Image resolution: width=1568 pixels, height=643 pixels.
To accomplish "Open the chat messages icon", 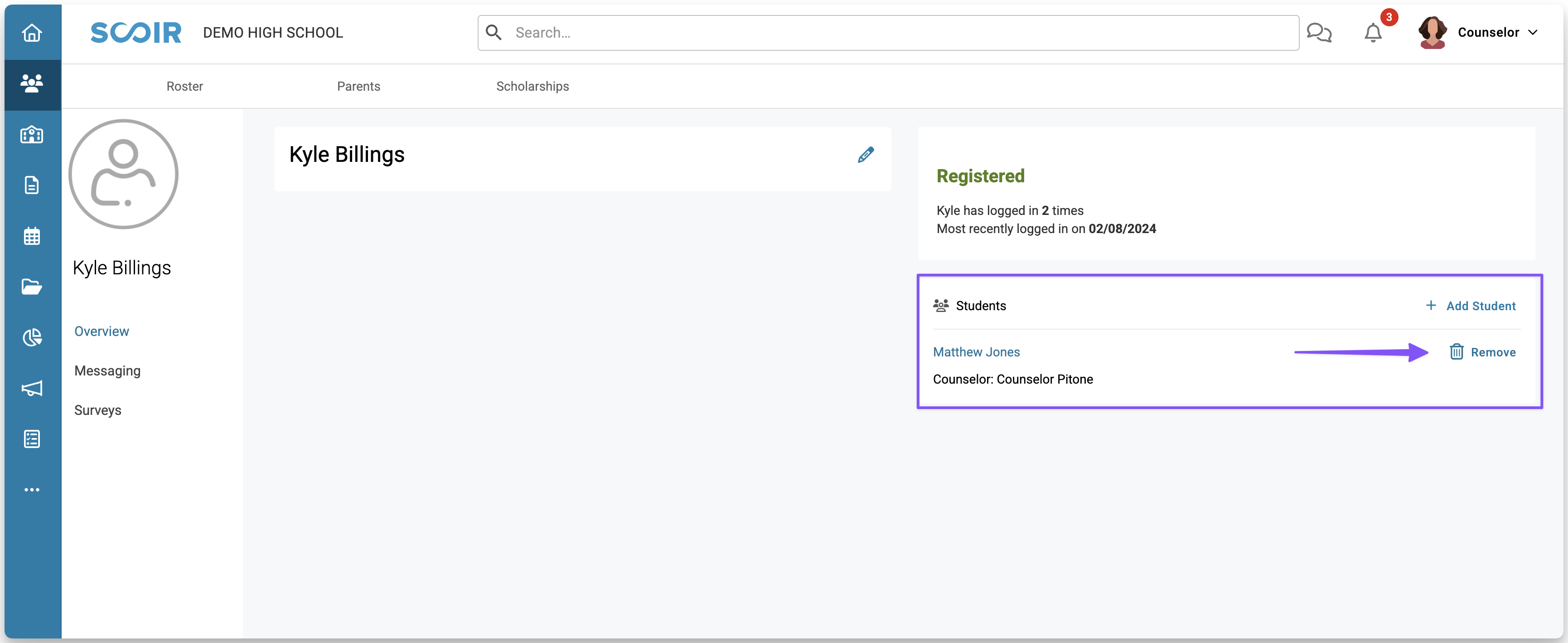I will pyautogui.click(x=1319, y=33).
